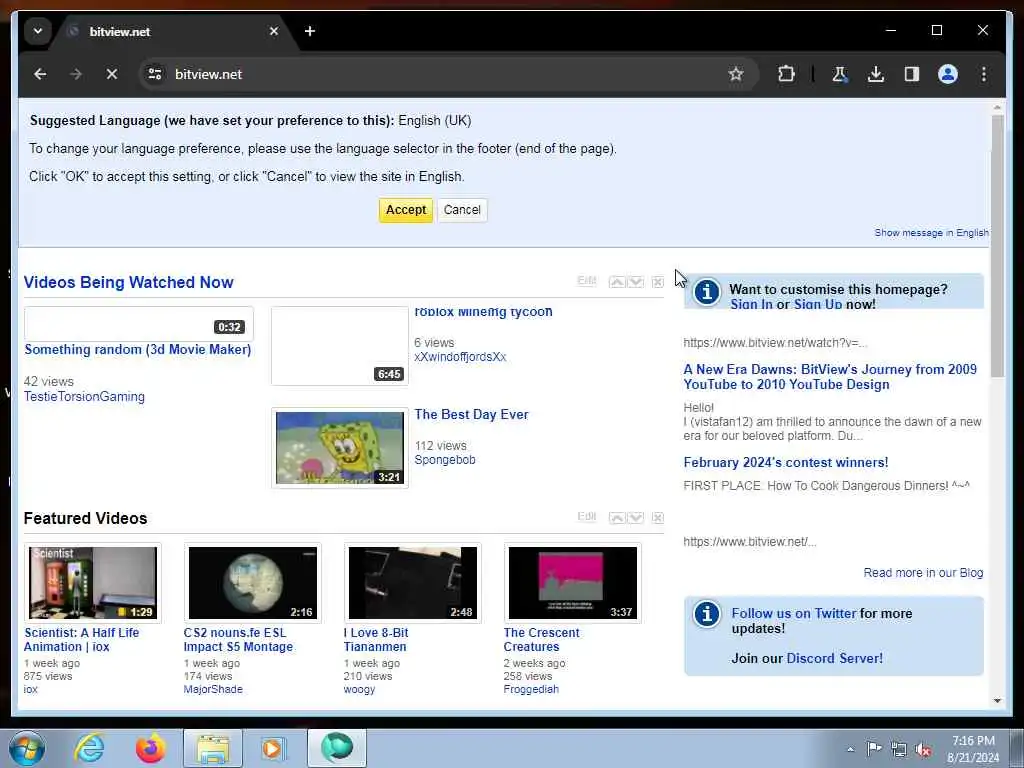Open Something random (3d Movie Maker) video

click(138, 349)
